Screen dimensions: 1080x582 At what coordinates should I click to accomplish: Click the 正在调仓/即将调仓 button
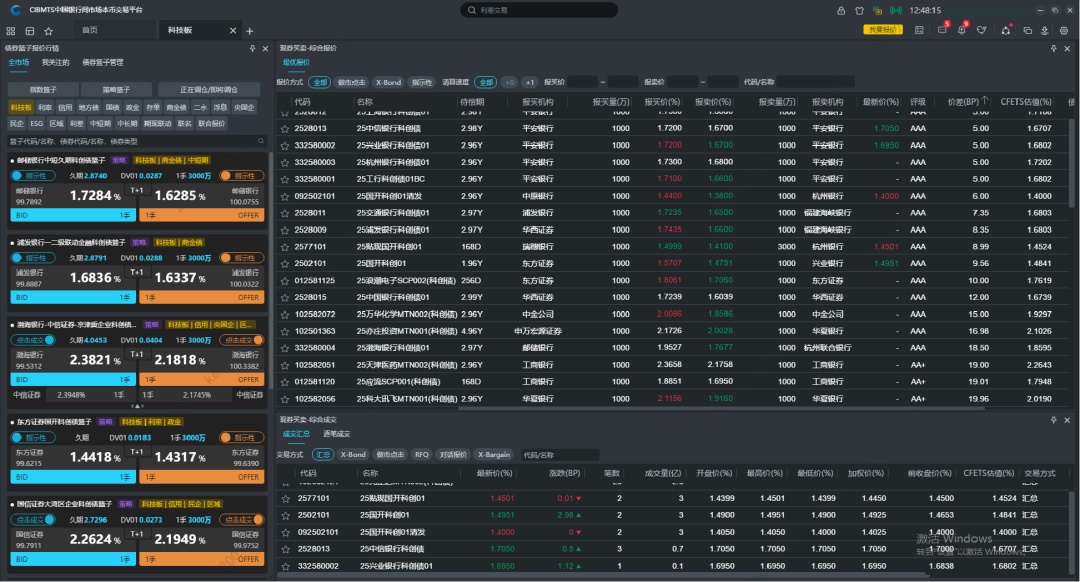pyautogui.click(x=209, y=90)
